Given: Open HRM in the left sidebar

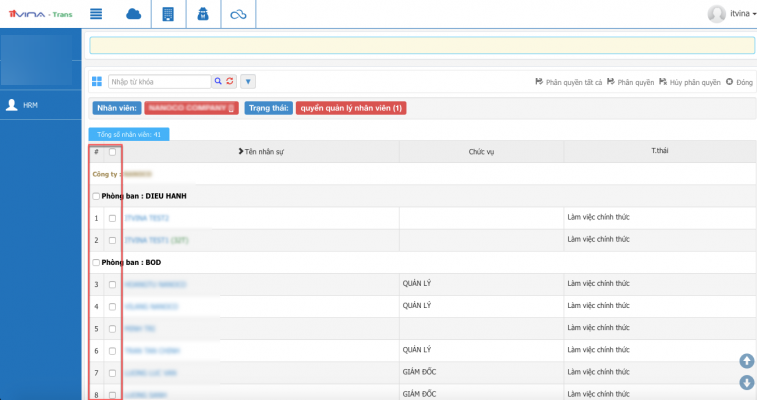Looking at the screenshot, I should click(30, 104).
